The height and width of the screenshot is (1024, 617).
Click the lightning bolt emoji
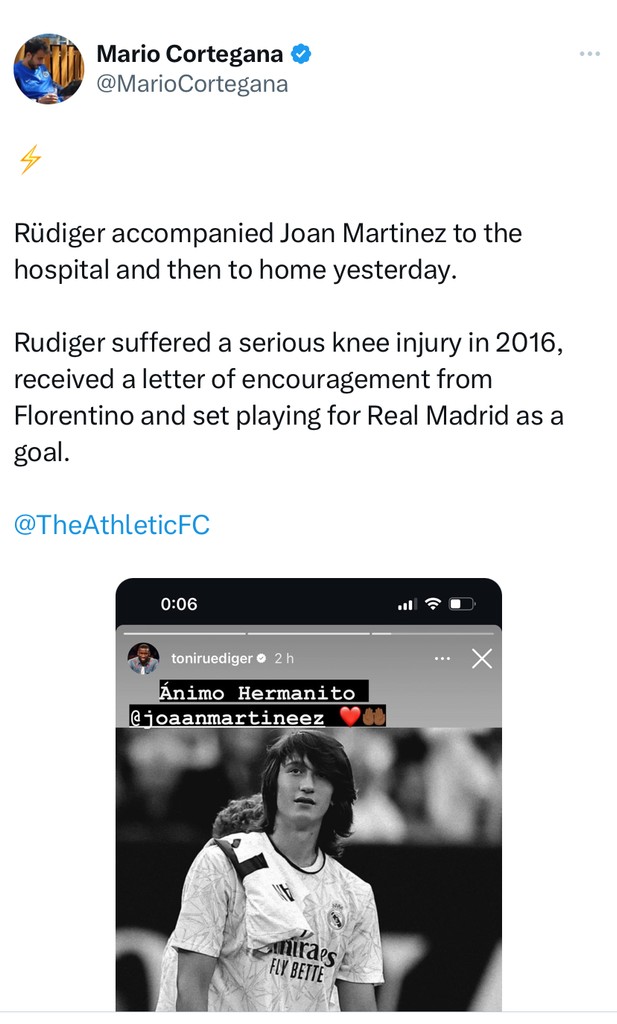[x=31, y=159]
